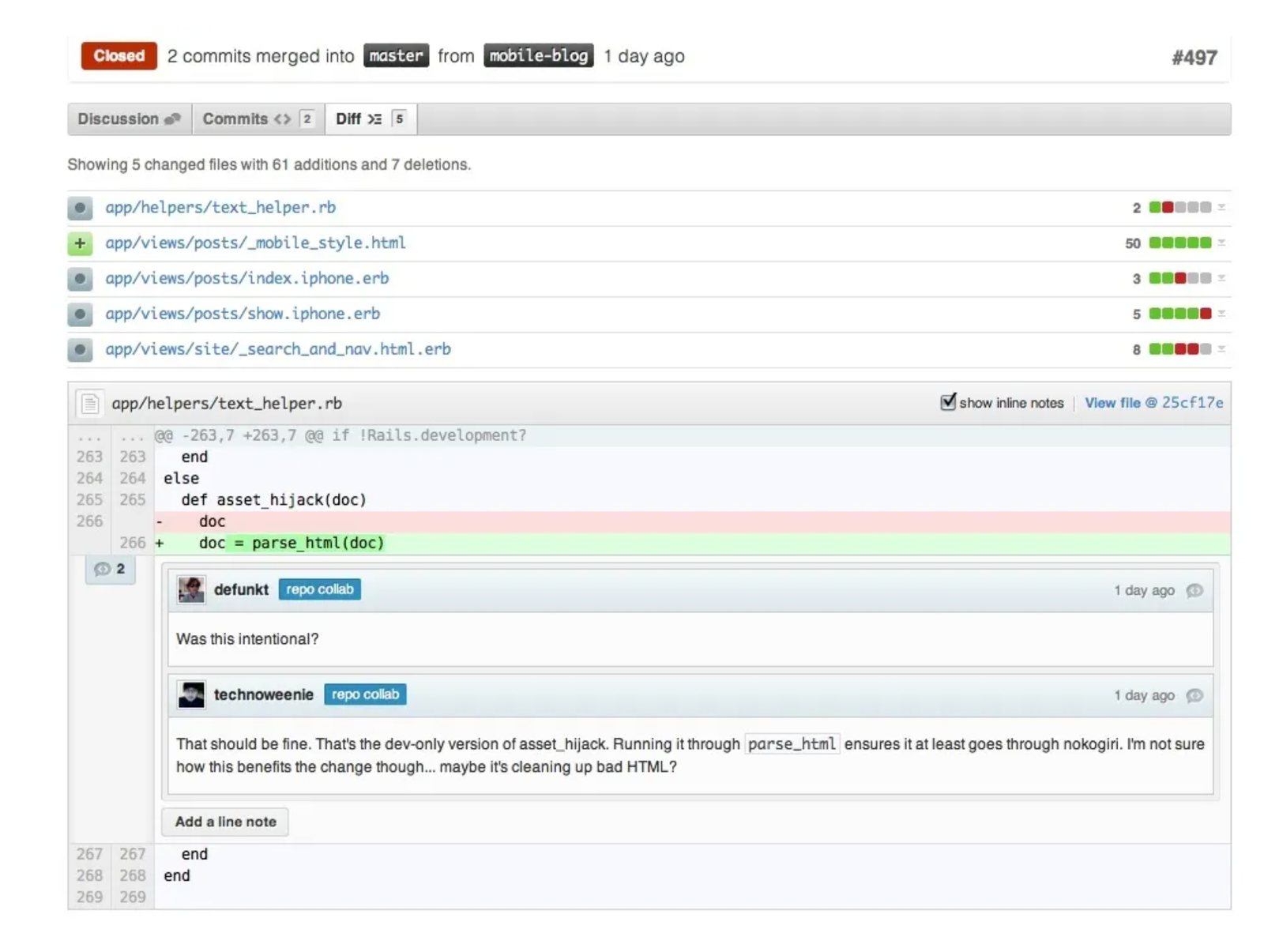Screen dimensions: 1264x952
Task: Click the modified file icon beside show.iphone.erb
Action: (80, 314)
